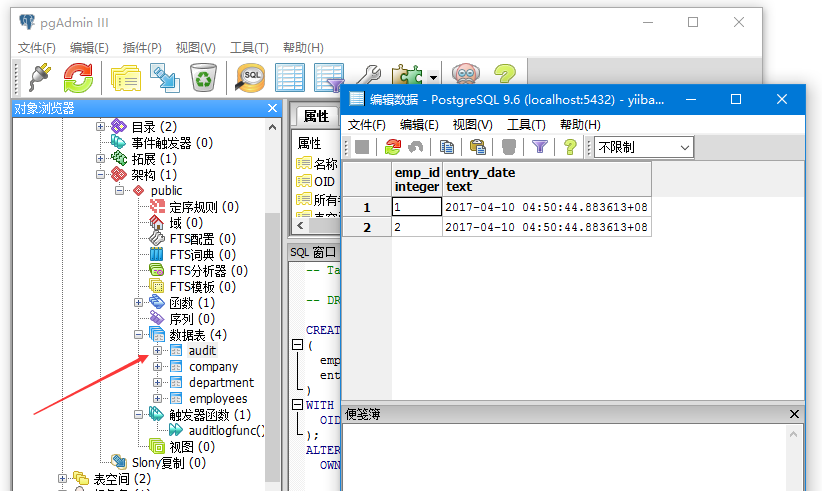Click the purple filter funnel icon
The height and width of the screenshot is (491, 822).
click(539, 147)
